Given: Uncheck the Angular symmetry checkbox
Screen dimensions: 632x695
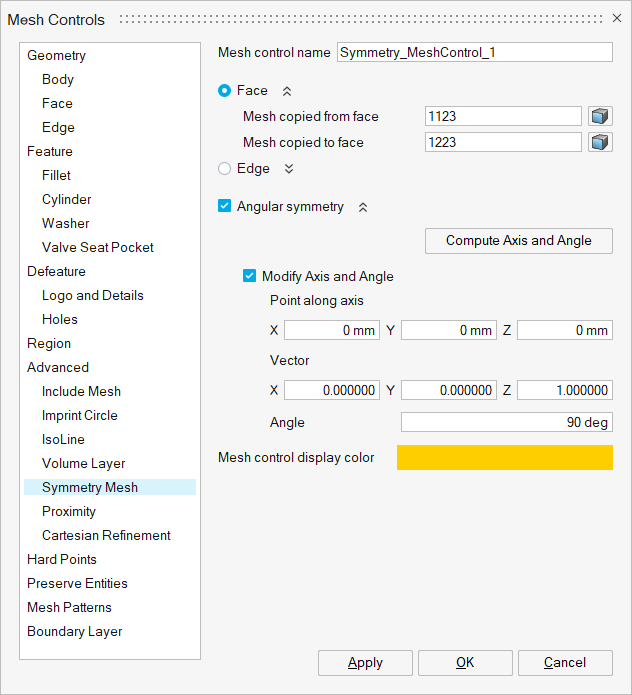Looking at the screenshot, I should click(225, 207).
